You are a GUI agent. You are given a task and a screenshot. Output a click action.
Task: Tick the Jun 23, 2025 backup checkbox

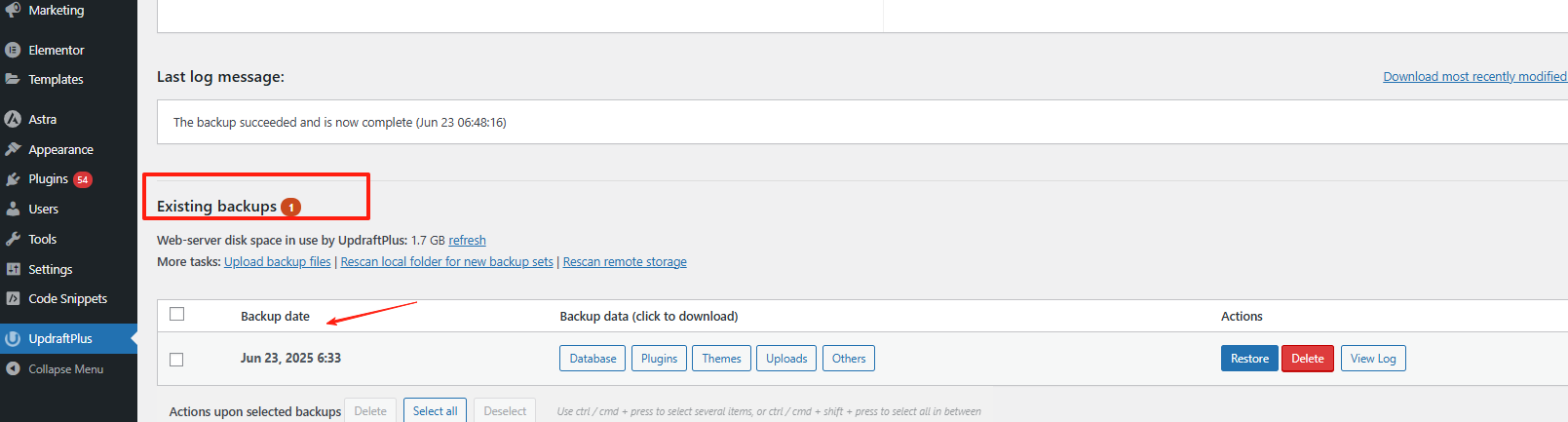tap(176, 360)
